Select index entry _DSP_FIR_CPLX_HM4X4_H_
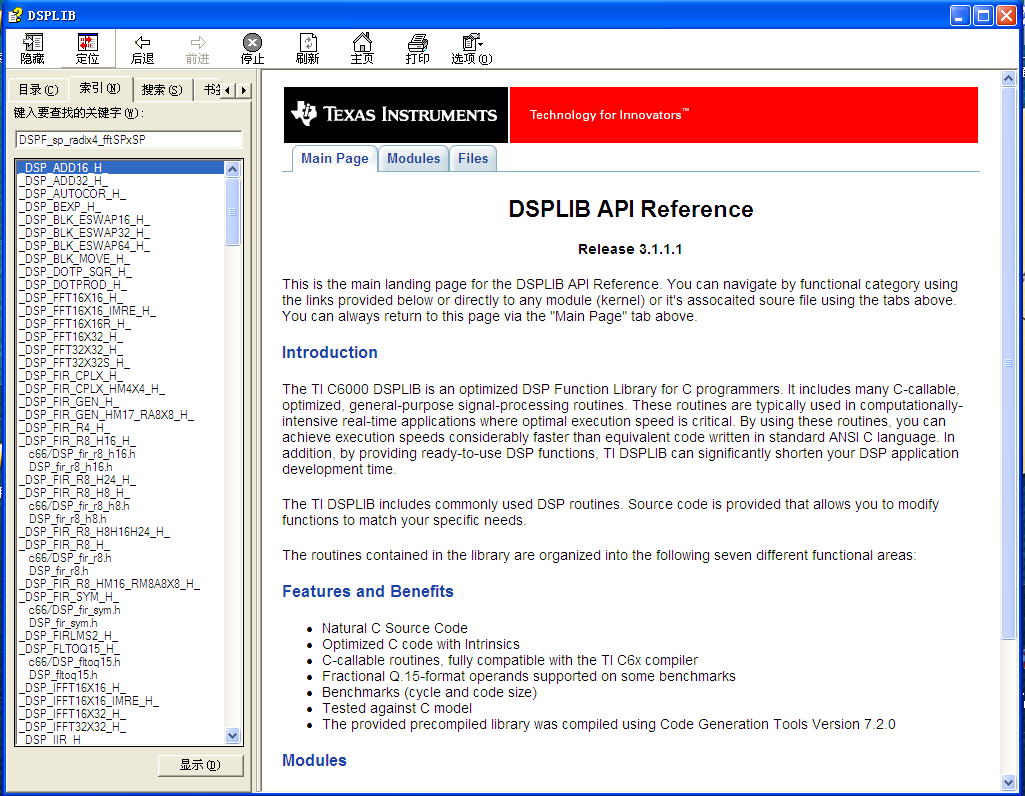This screenshot has width=1025, height=796. (x=92, y=389)
